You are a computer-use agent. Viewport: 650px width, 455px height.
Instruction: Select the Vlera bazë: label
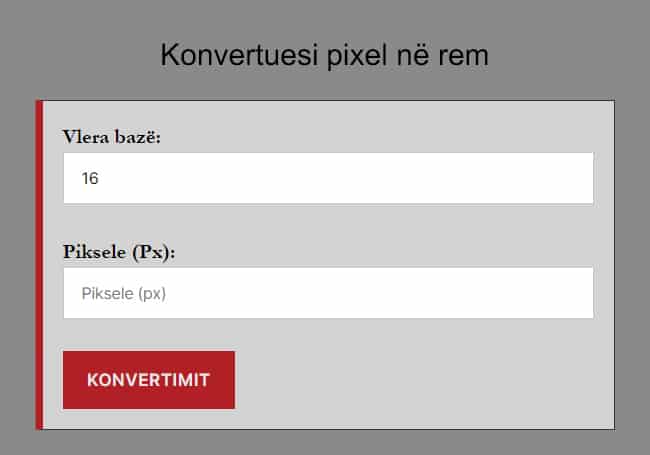pos(112,137)
